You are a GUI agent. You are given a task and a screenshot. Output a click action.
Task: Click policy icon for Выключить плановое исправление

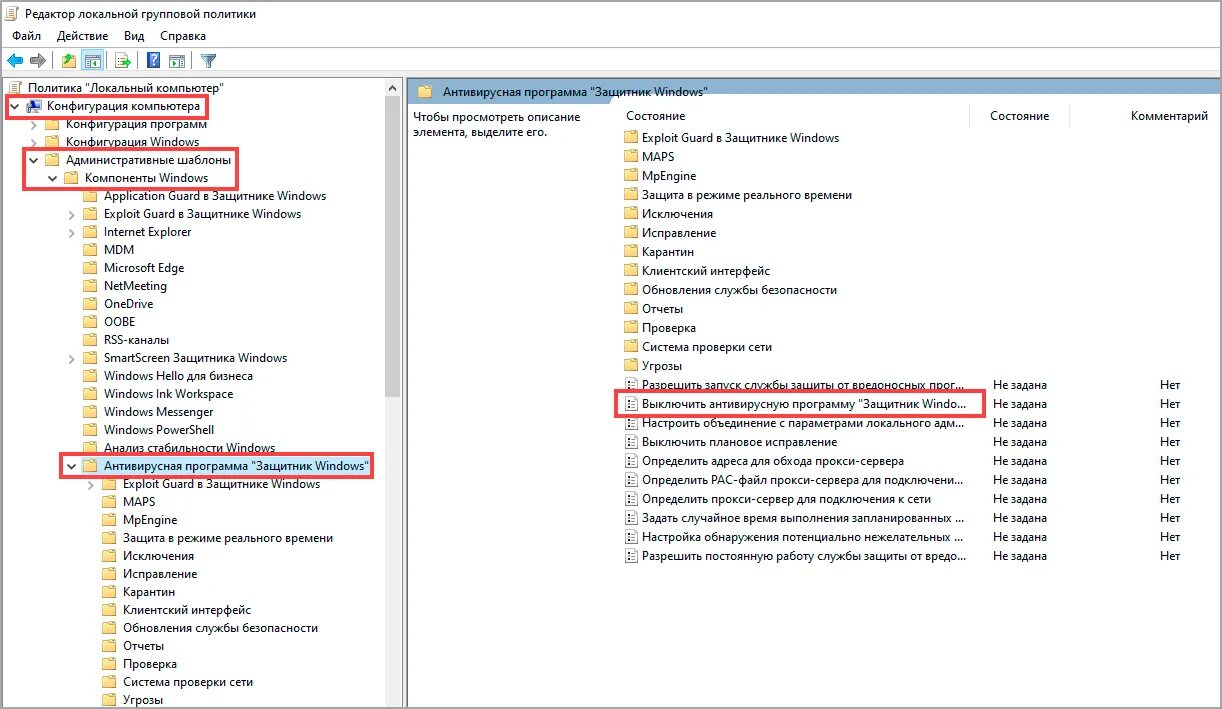click(630, 442)
